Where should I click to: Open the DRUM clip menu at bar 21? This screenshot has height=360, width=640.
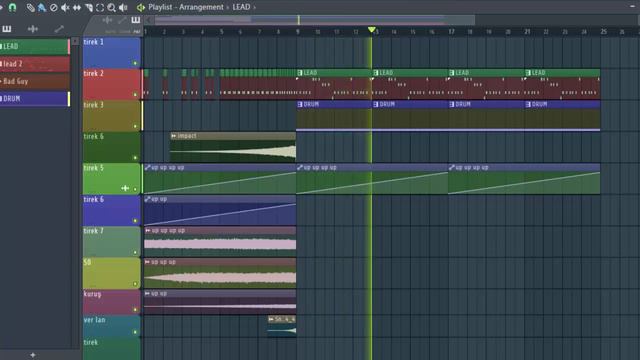point(528,104)
